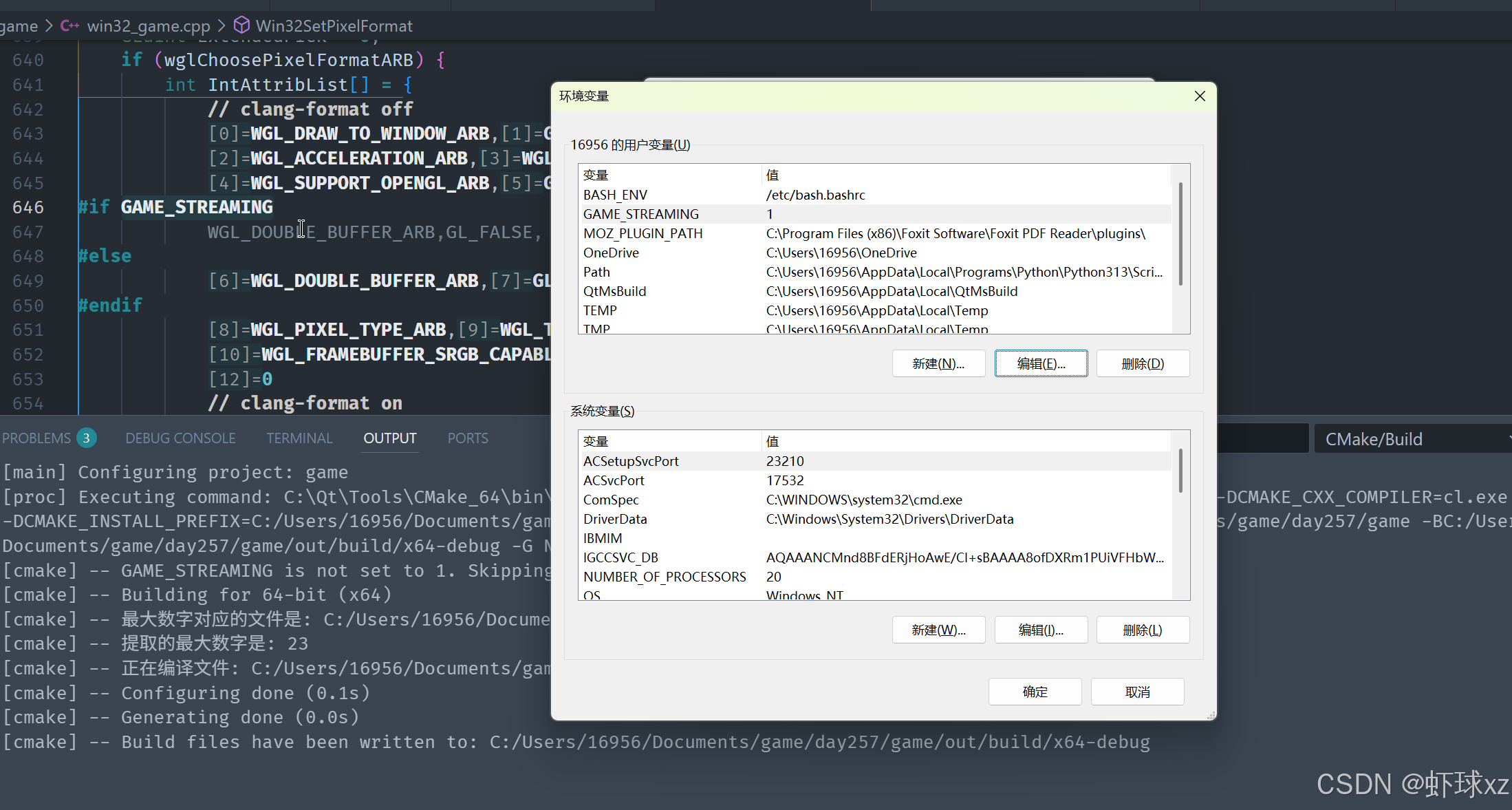Viewport: 1512px width, 810px height.
Task: Click 新建(N) to add a user variable
Action: [x=938, y=363]
